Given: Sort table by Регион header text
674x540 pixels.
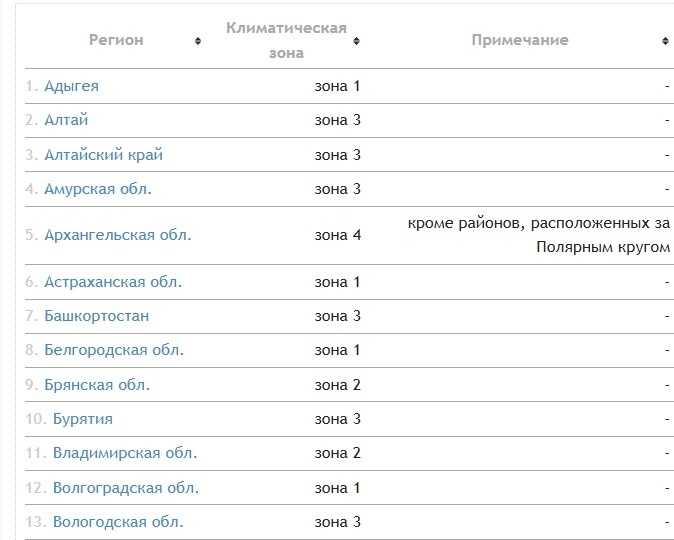Looking at the screenshot, I should (x=116, y=40).
